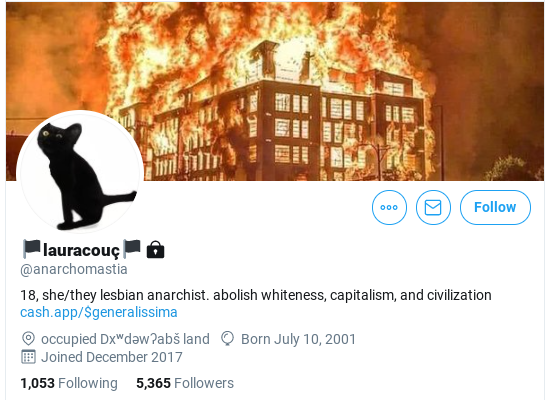Click the location pin icon
The width and height of the screenshot is (548, 400).
(x=28, y=339)
